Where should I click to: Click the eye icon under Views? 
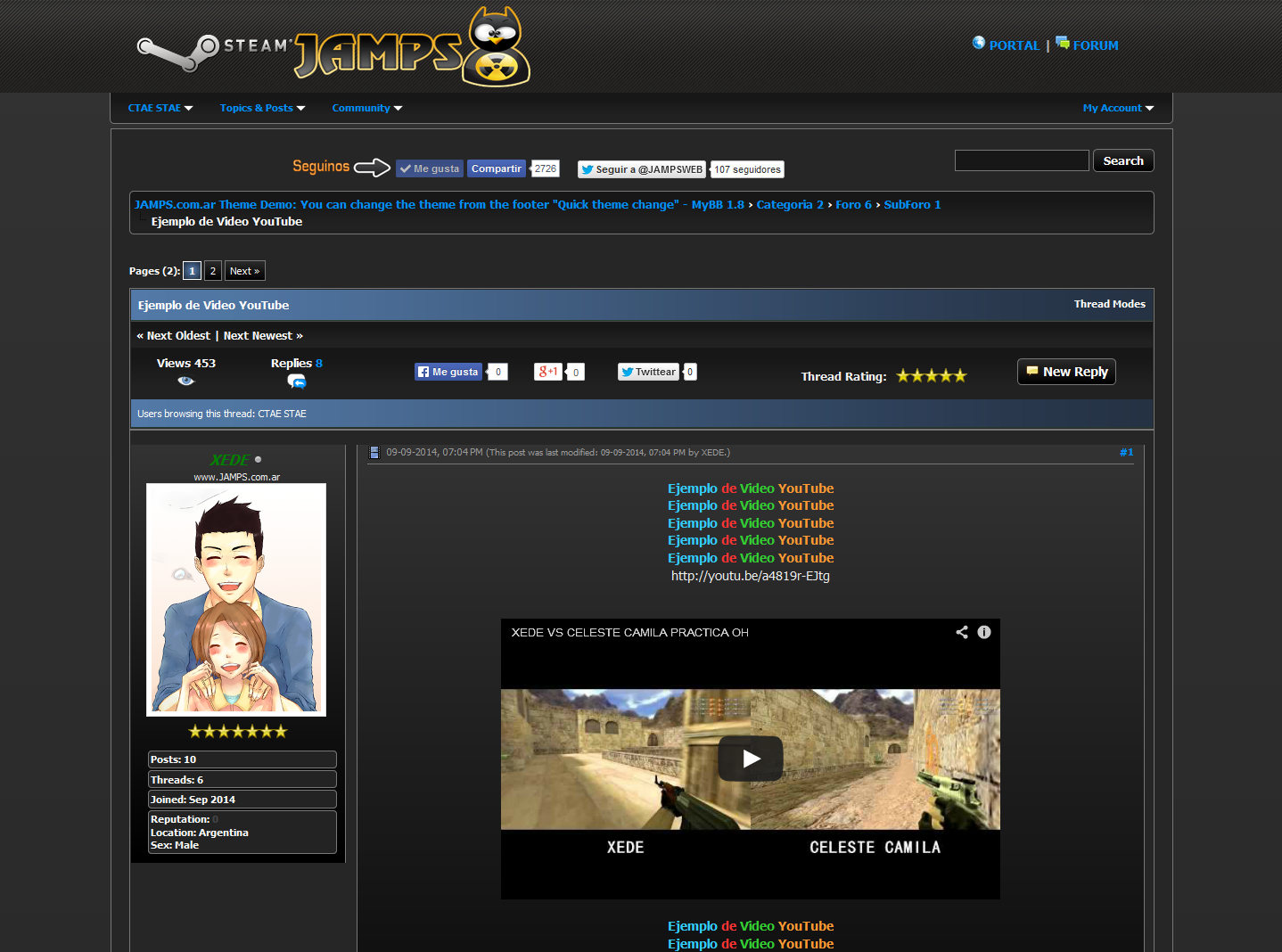pos(185,381)
